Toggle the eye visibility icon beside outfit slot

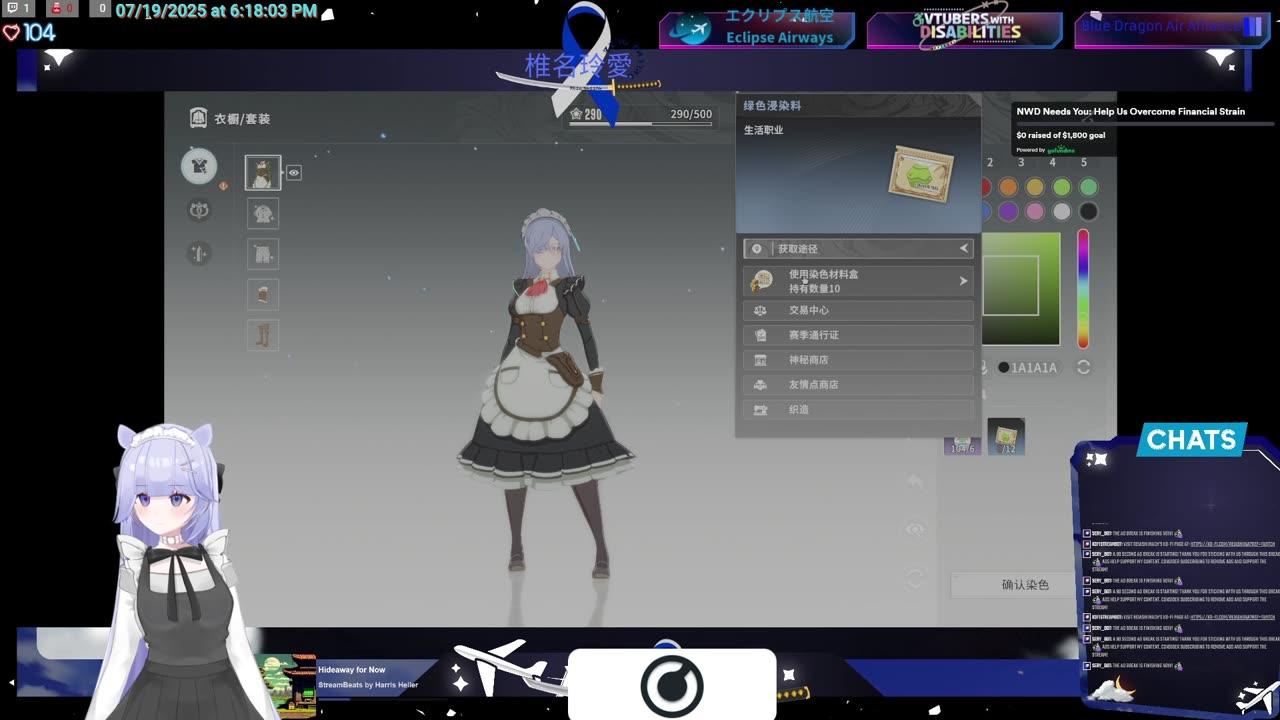(294, 172)
